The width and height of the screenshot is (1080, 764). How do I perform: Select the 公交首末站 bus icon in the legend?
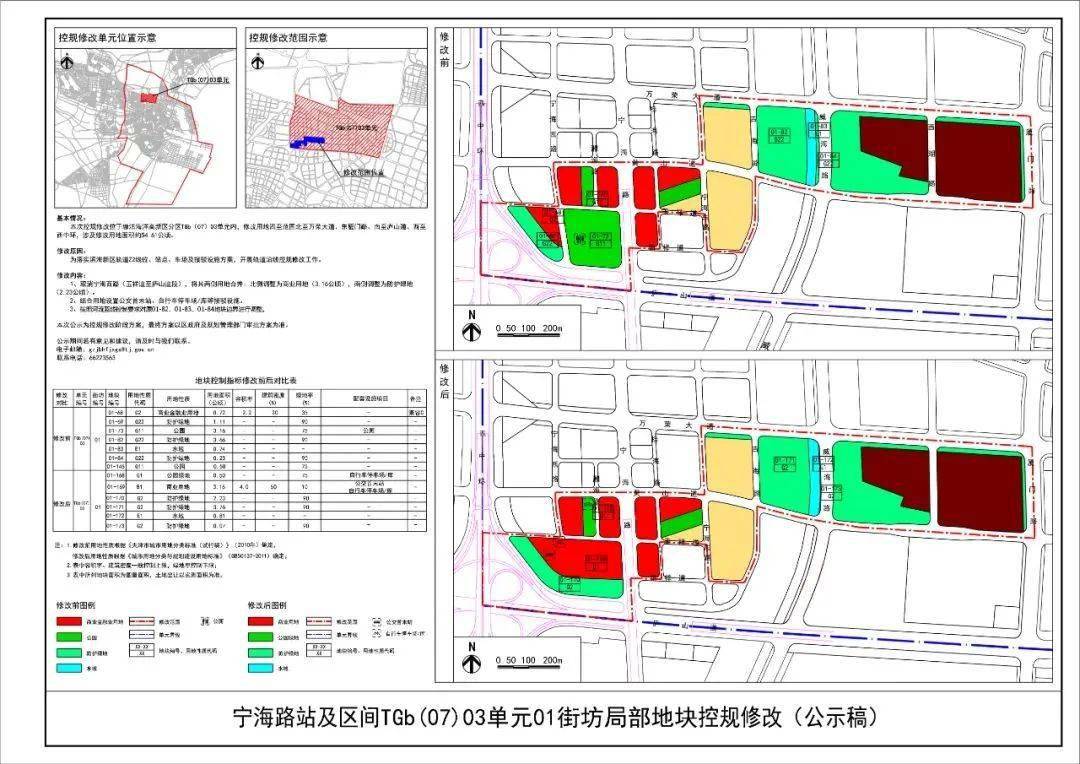(376, 621)
